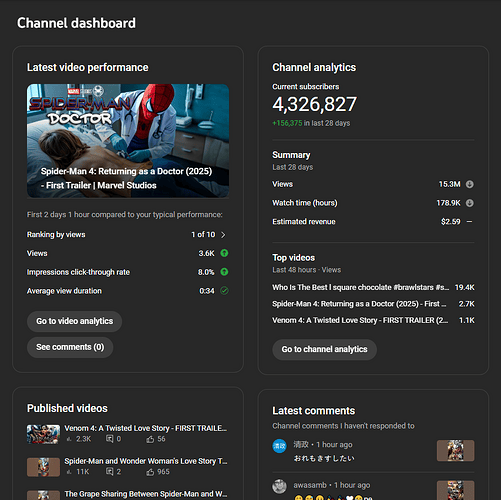Click the comments icon next to 2 comments

109,472
